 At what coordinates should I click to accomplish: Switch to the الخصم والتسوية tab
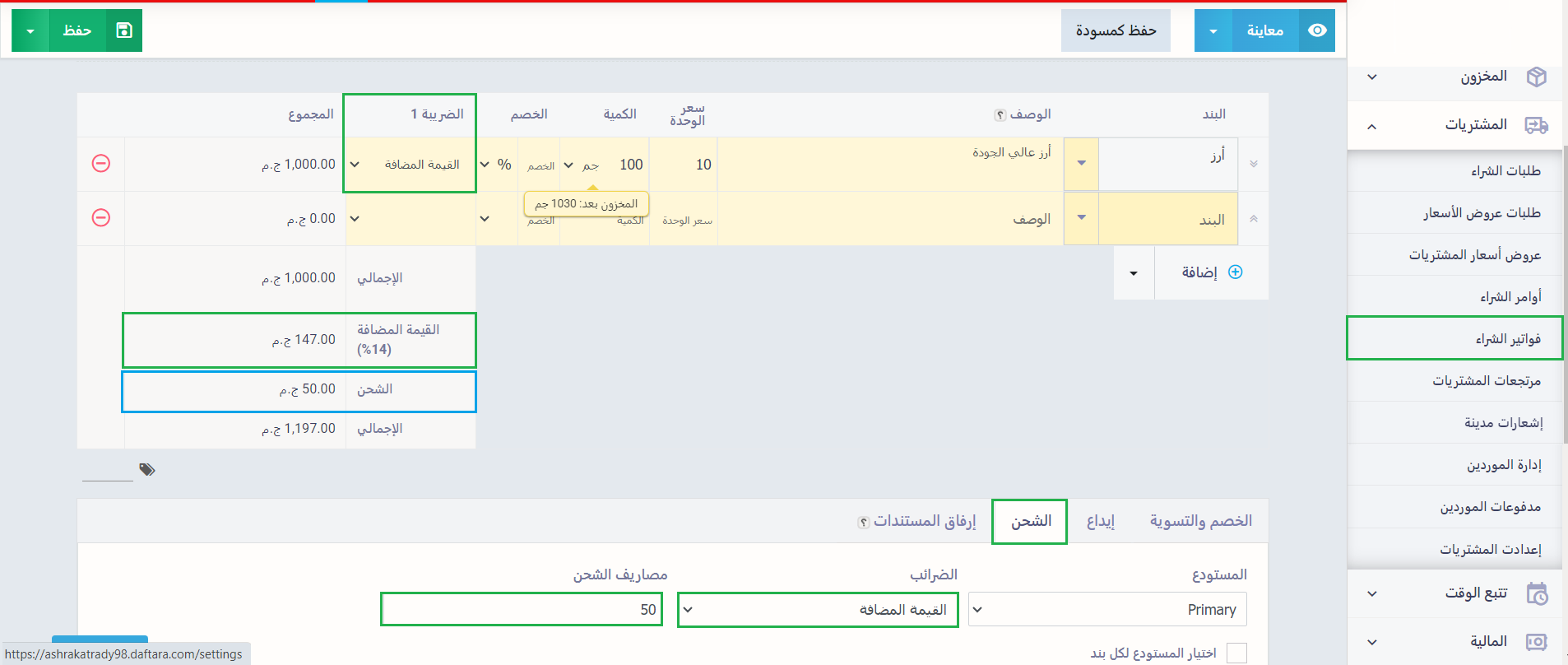pyautogui.click(x=1200, y=521)
